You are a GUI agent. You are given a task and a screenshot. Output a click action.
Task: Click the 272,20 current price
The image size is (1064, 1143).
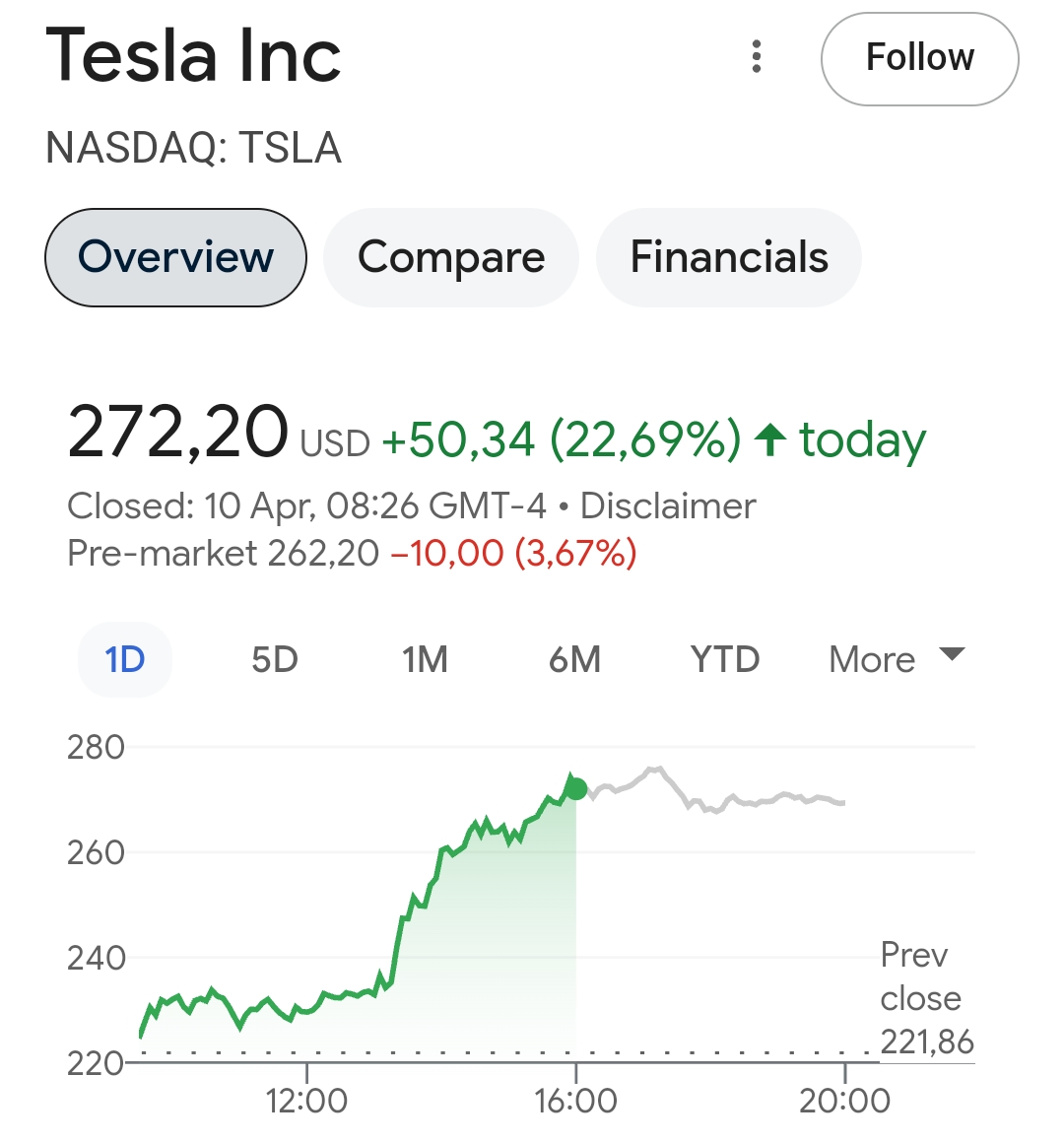tap(178, 434)
